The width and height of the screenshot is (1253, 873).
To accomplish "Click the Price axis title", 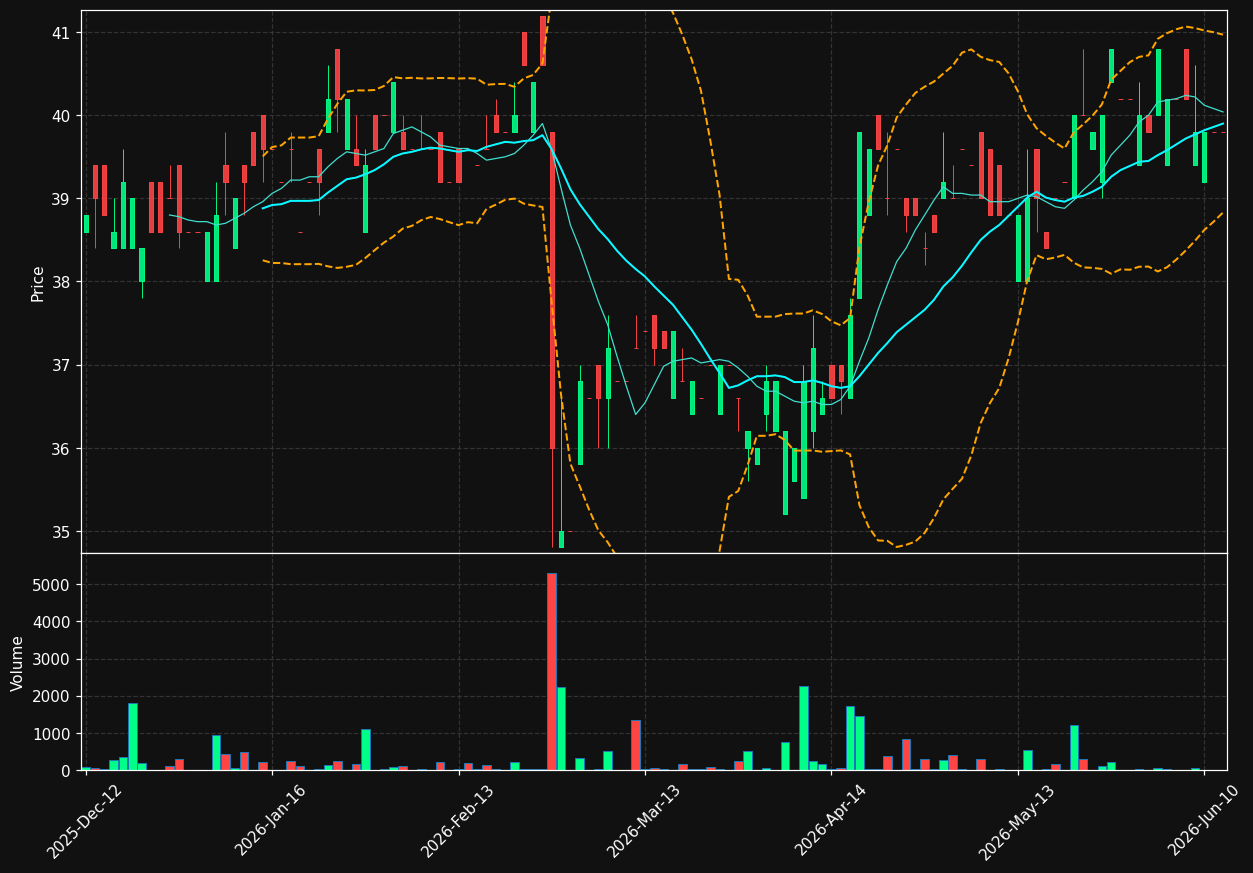I will [x=38, y=283].
